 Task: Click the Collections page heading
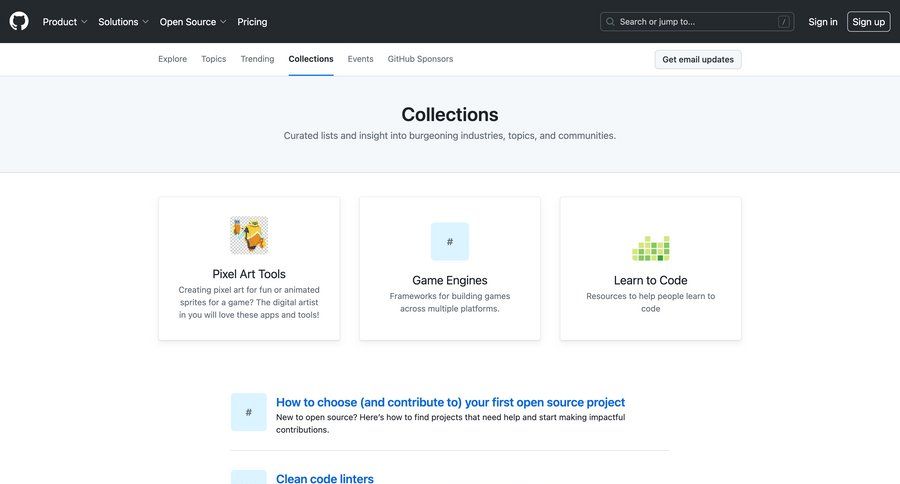[x=450, y=114]
